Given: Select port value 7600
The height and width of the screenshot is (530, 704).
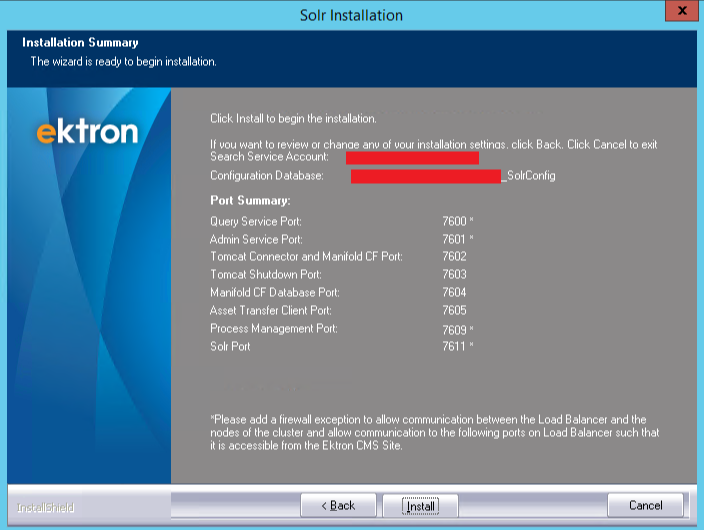Looking at the screenshot, I should pyautogui.click(x=454, y=221).
